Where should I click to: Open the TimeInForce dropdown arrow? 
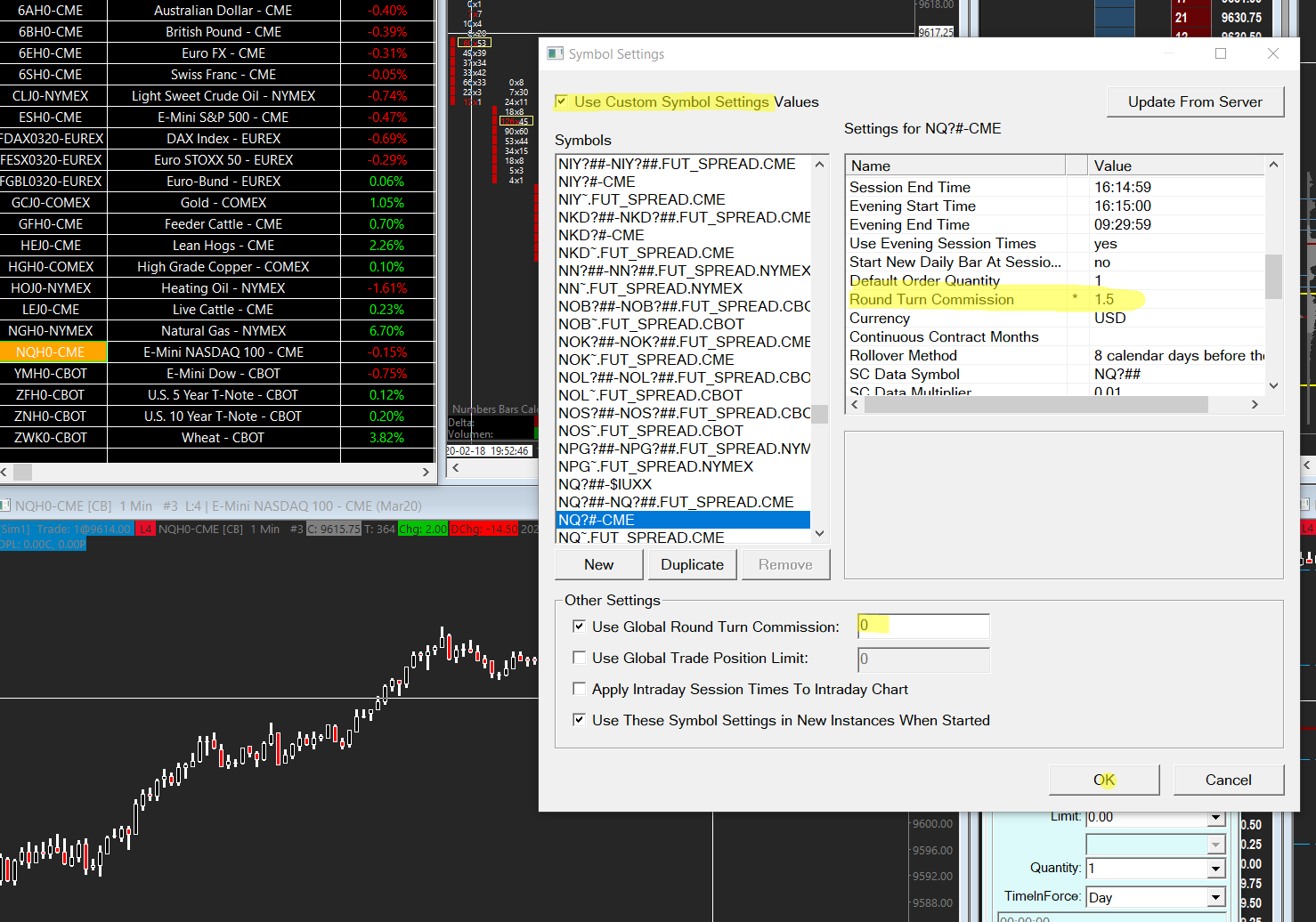point(1216,897)
